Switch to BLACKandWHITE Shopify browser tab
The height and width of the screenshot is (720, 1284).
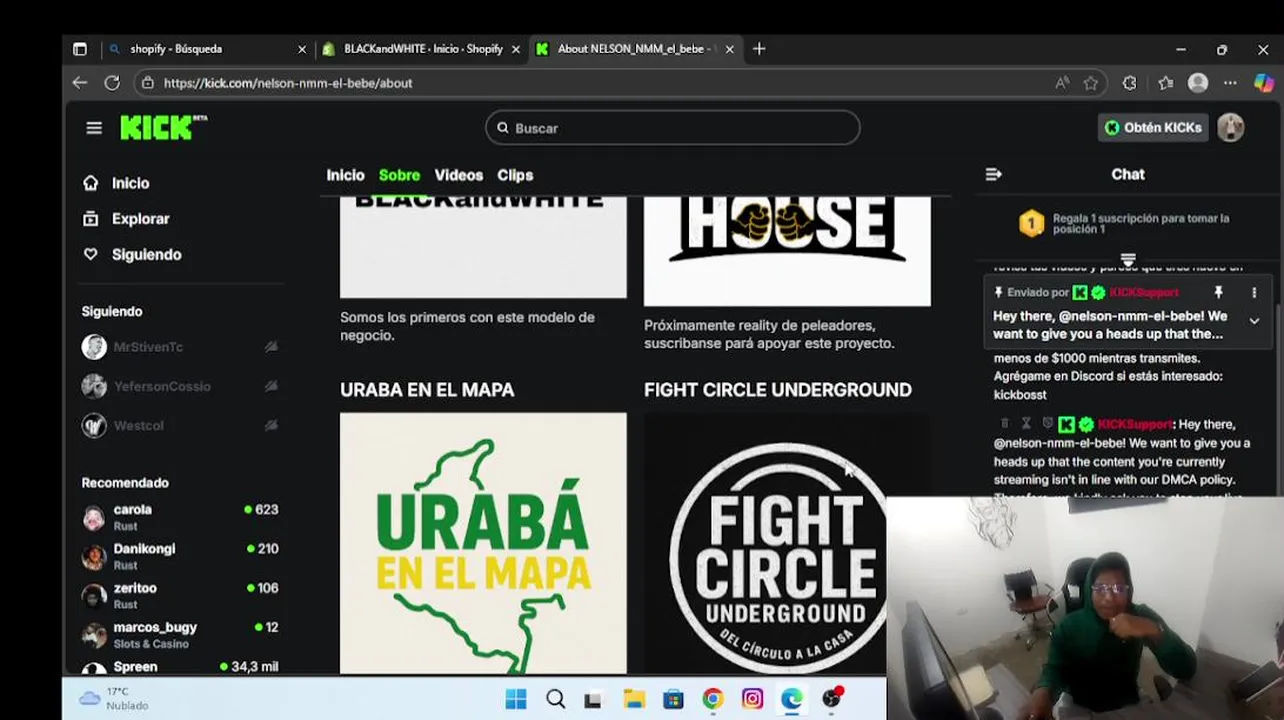click(421, 49)
